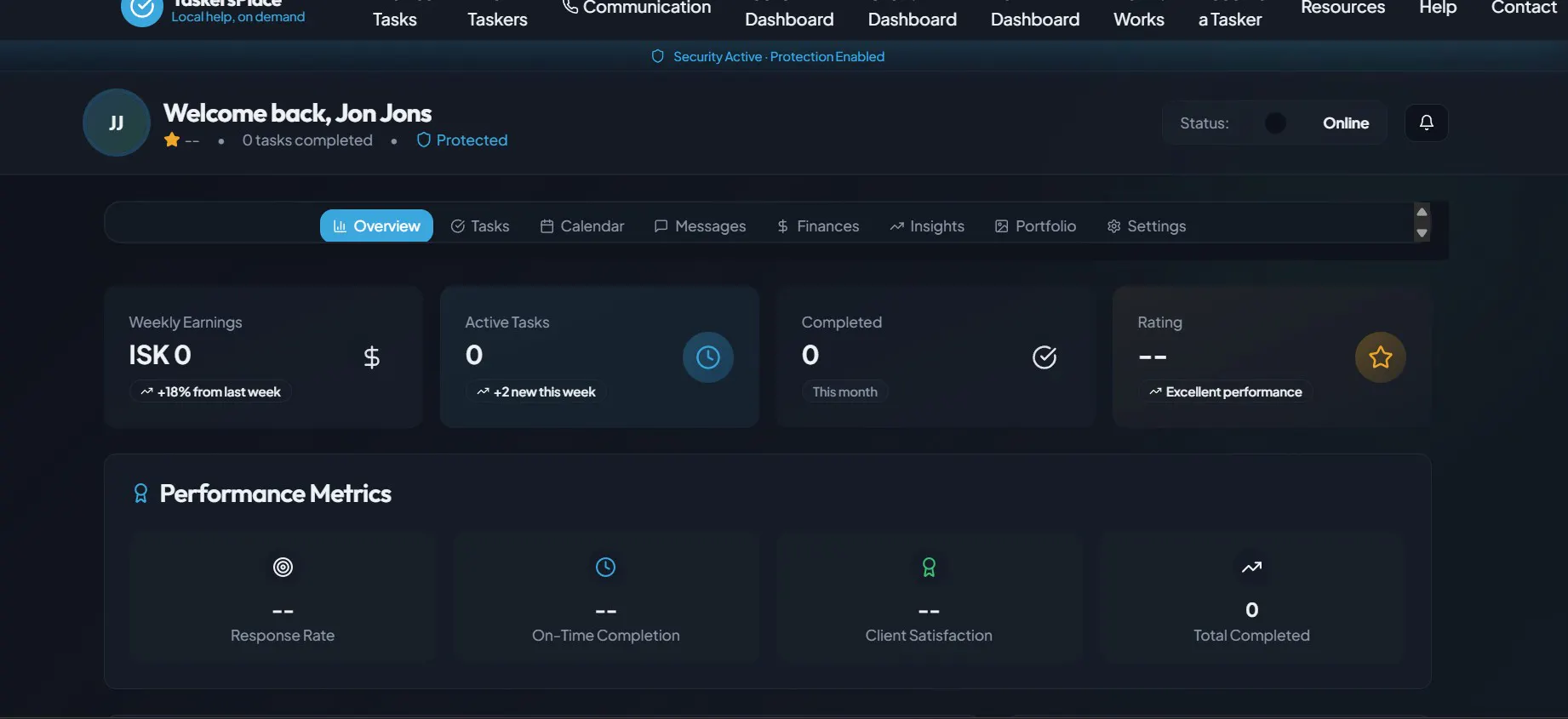The image size is (1568, 719).
Task: Click the 'Performance Metrics' heading
Action: click(x=275, y=494)
